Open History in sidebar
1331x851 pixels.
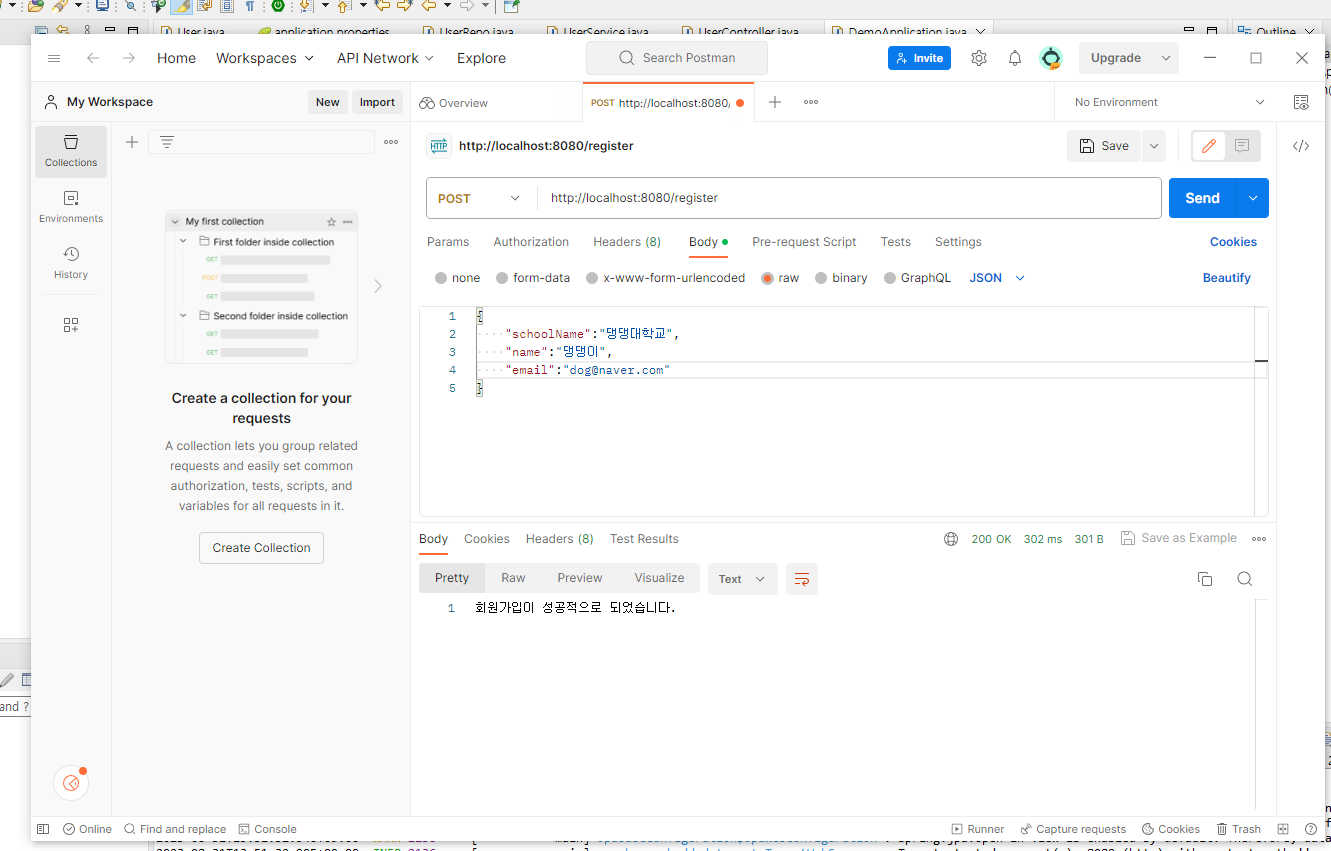(x=71, y=263)
